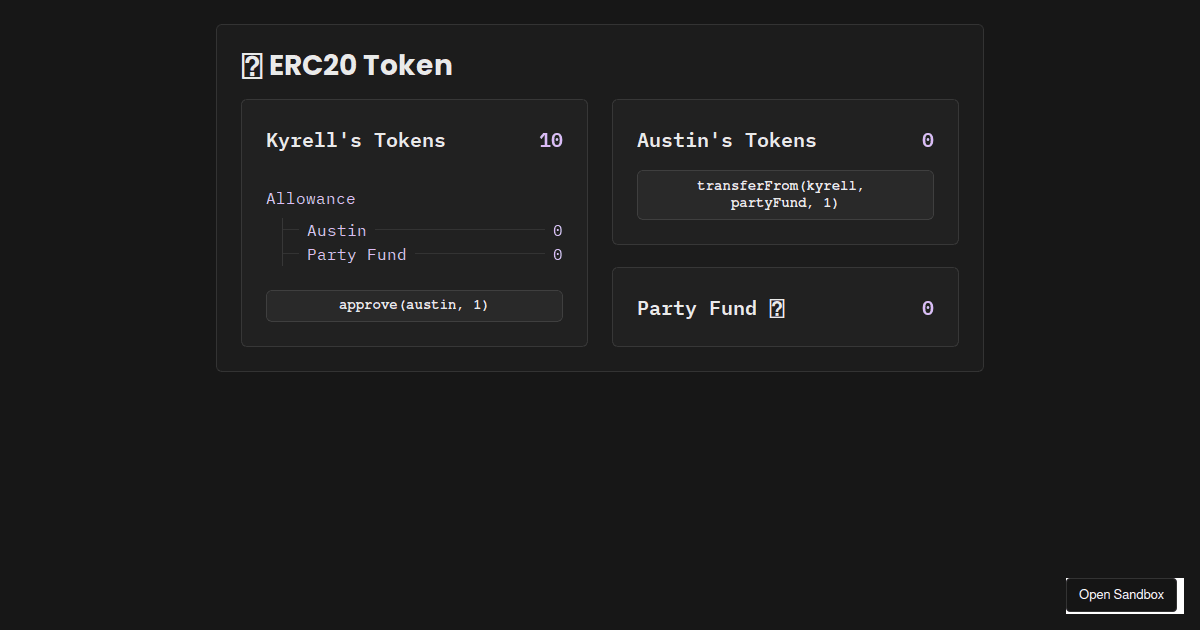Screen dimensions: 1200x630
Task: Execute the transferFrom(kyrell, partyFund, 1) action
Action: coord(785,194)
